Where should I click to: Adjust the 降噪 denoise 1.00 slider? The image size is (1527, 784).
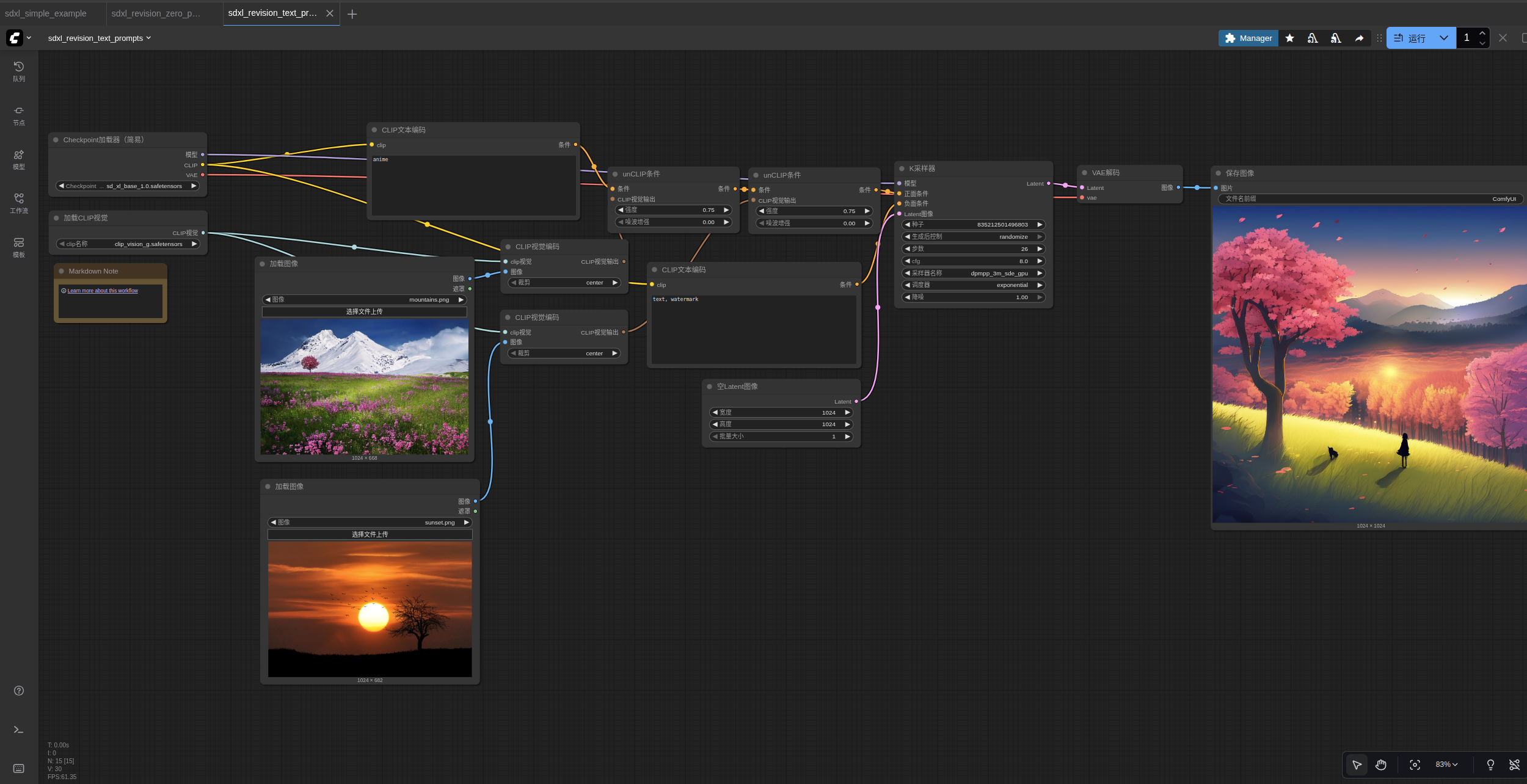tap(974, 297)
